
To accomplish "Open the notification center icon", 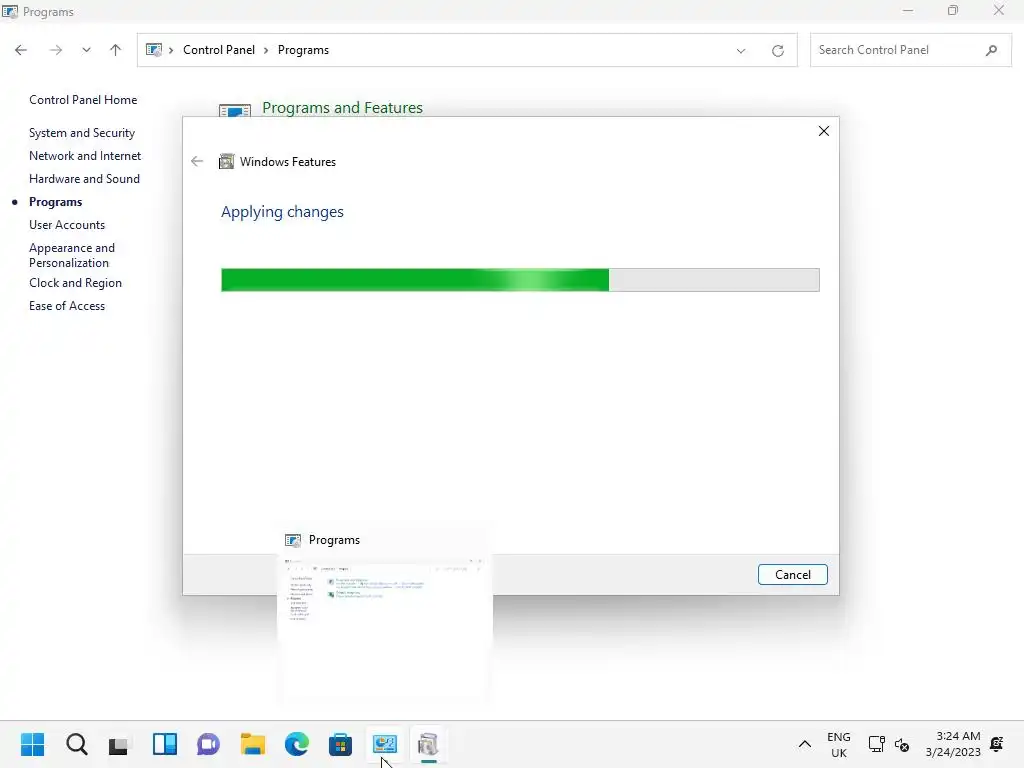I will click(997, 744).
